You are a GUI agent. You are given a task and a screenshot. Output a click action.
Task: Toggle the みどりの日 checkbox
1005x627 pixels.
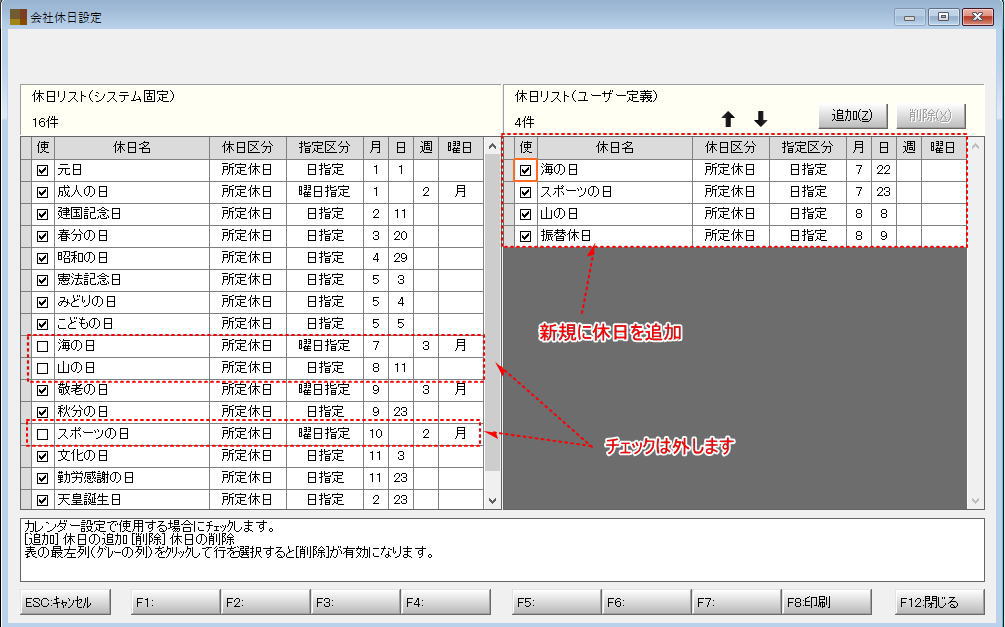tap(42, 302)
